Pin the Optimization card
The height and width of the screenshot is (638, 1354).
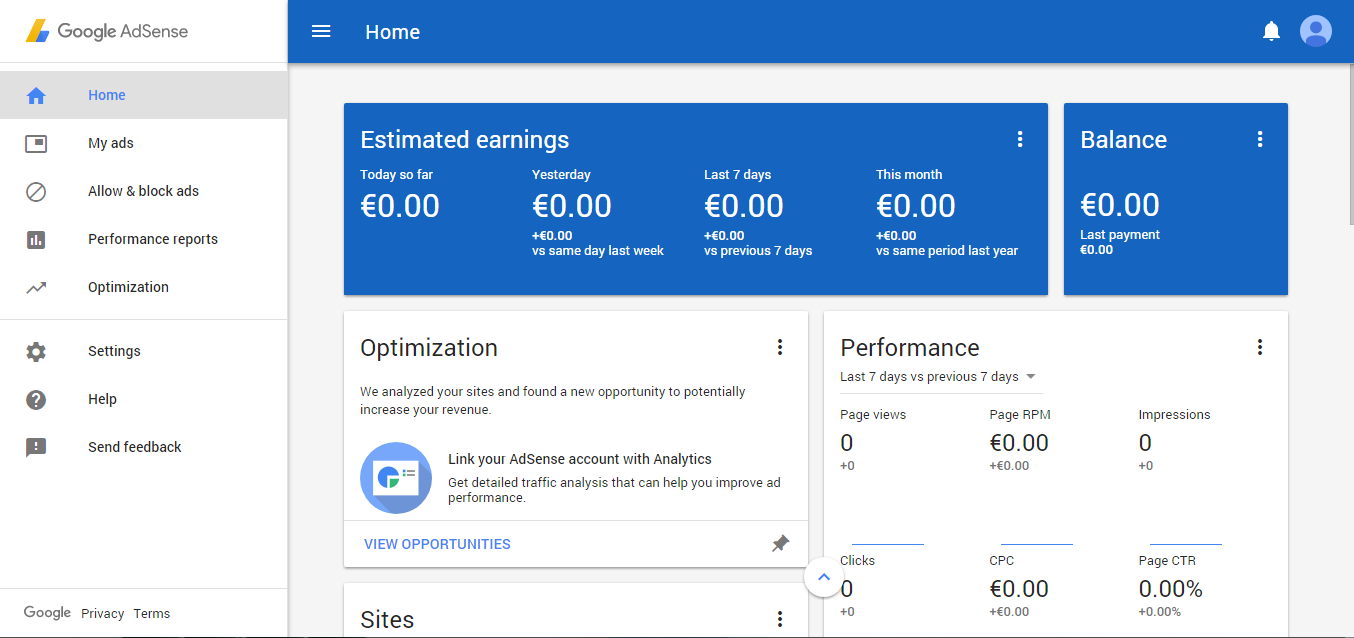click(780, 543)
